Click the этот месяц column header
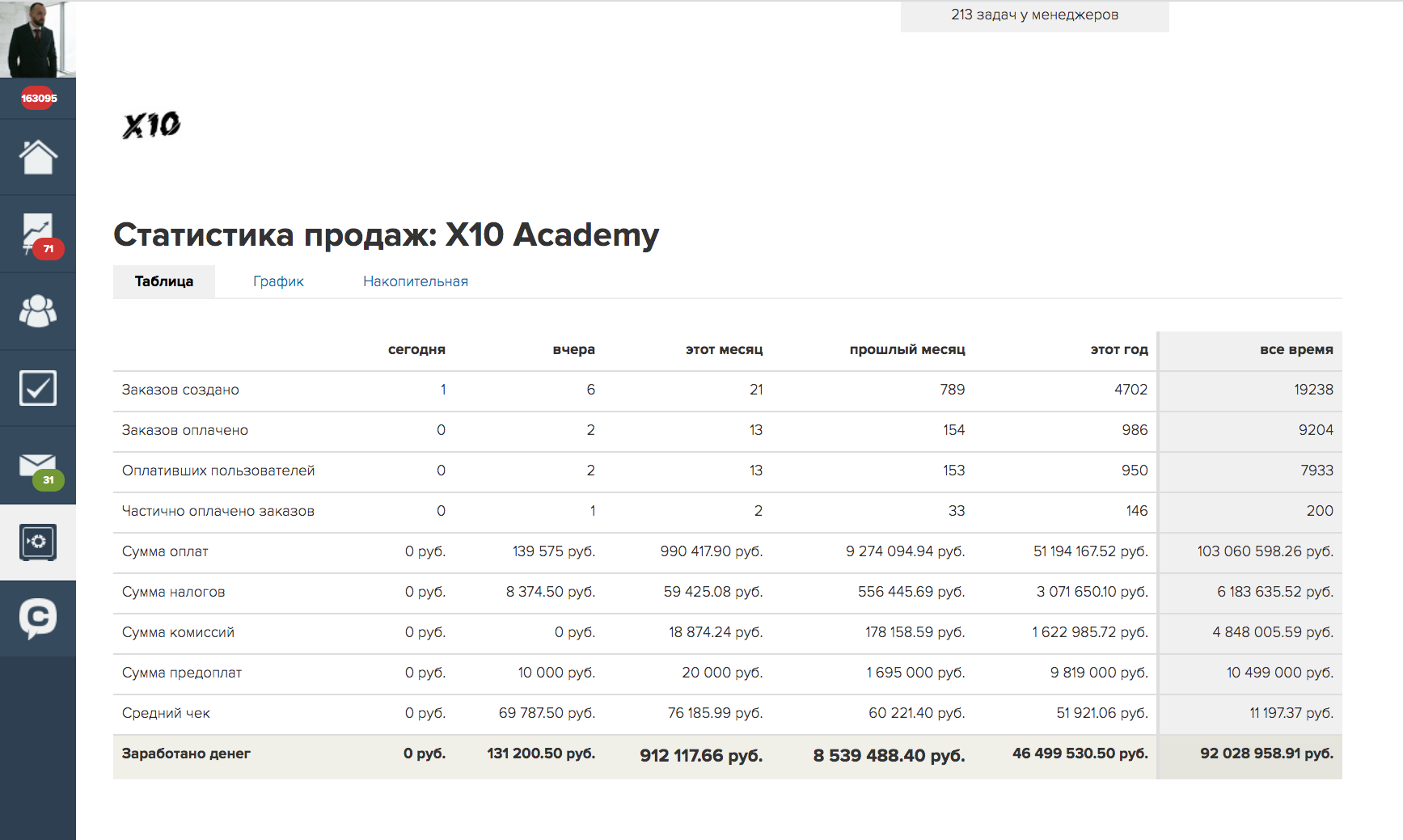1403x840 pixels. (x=725, y=349)
